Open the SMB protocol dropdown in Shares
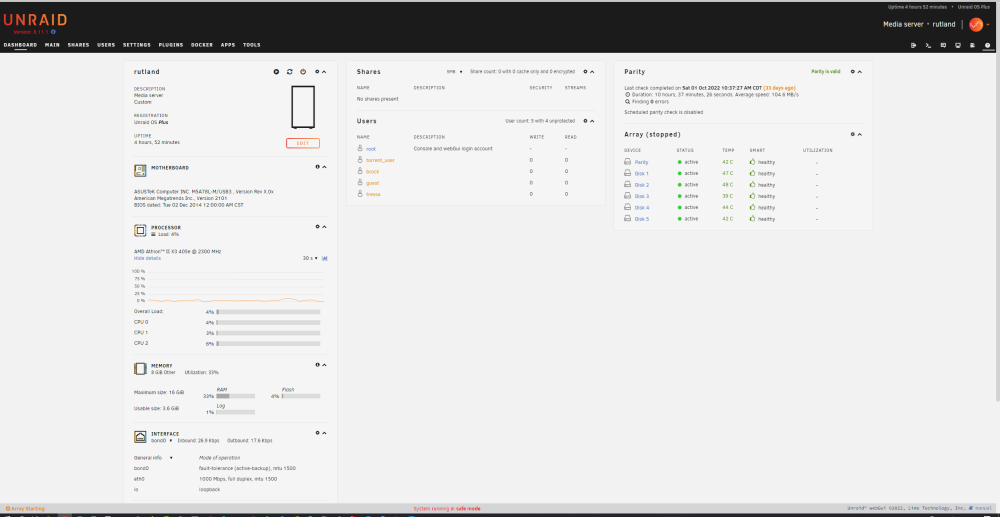 point(454,72)
